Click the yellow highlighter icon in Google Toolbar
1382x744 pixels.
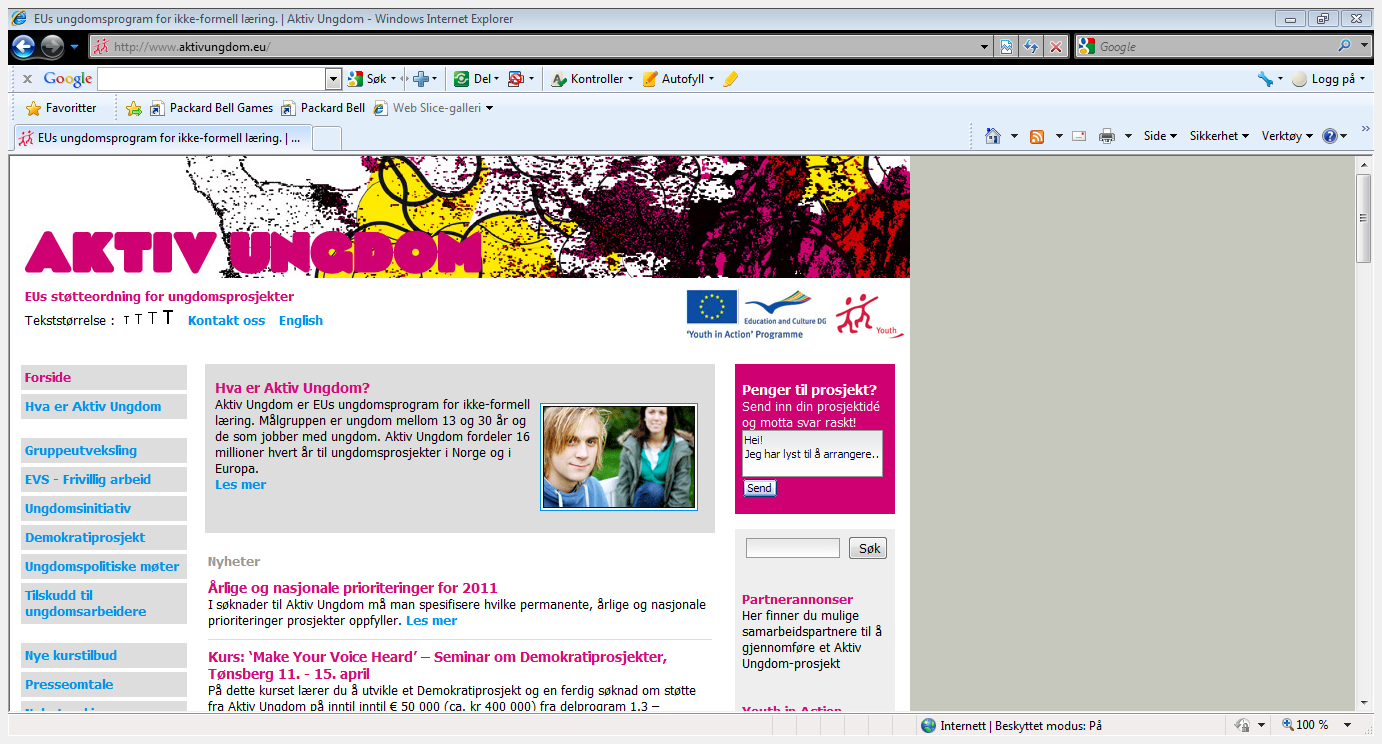click(730, 79)
